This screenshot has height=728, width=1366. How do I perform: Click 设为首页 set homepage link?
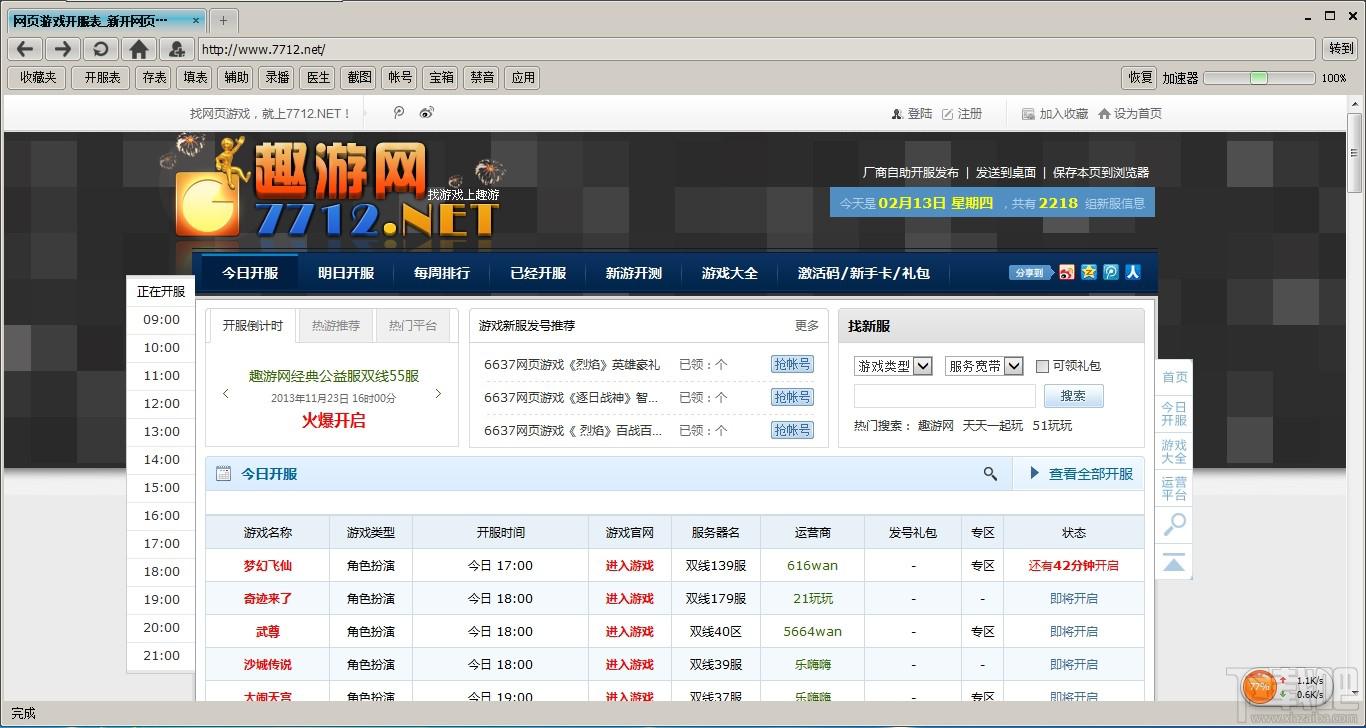(x=1130, y=114)
